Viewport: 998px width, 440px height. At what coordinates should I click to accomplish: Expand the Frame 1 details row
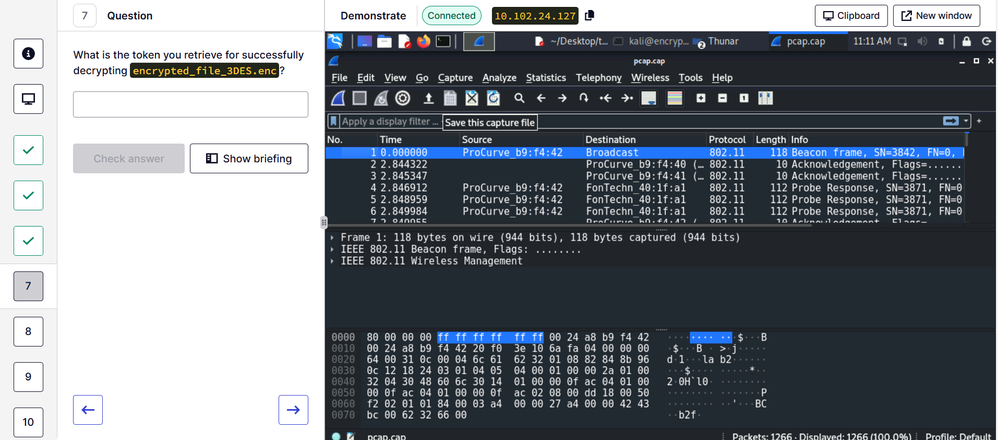pos(331,238)
